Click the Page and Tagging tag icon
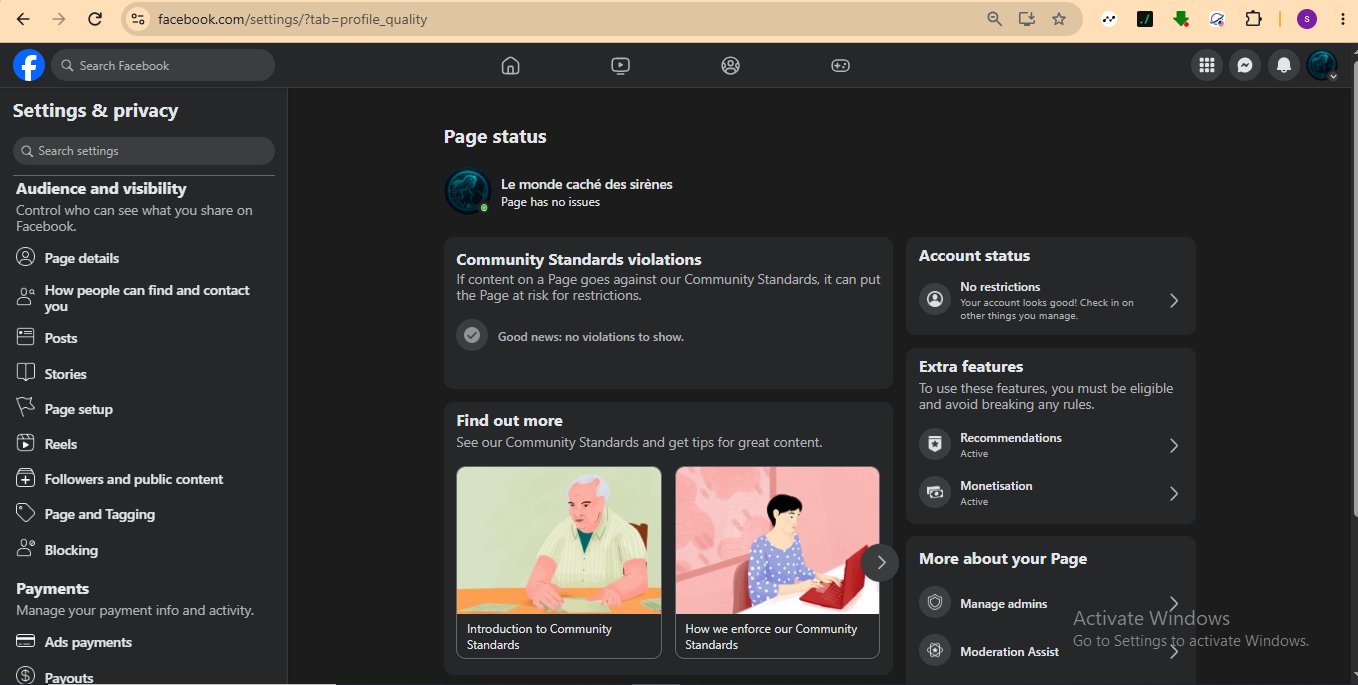The image size is (1358, 685). tap(26, 513)
